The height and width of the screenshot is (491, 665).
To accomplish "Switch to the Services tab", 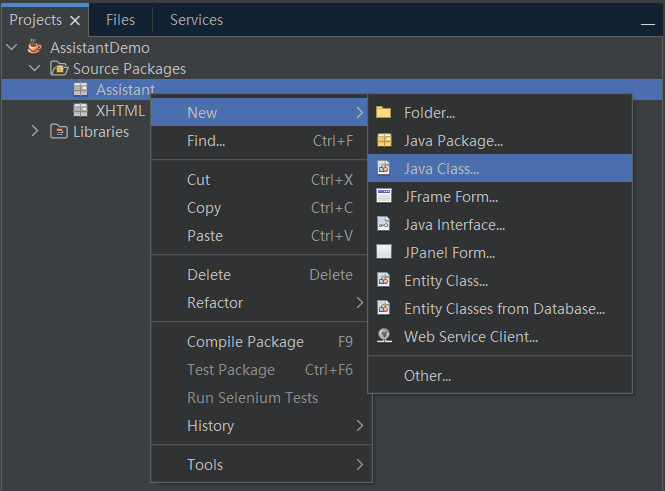I will (196, 20).
